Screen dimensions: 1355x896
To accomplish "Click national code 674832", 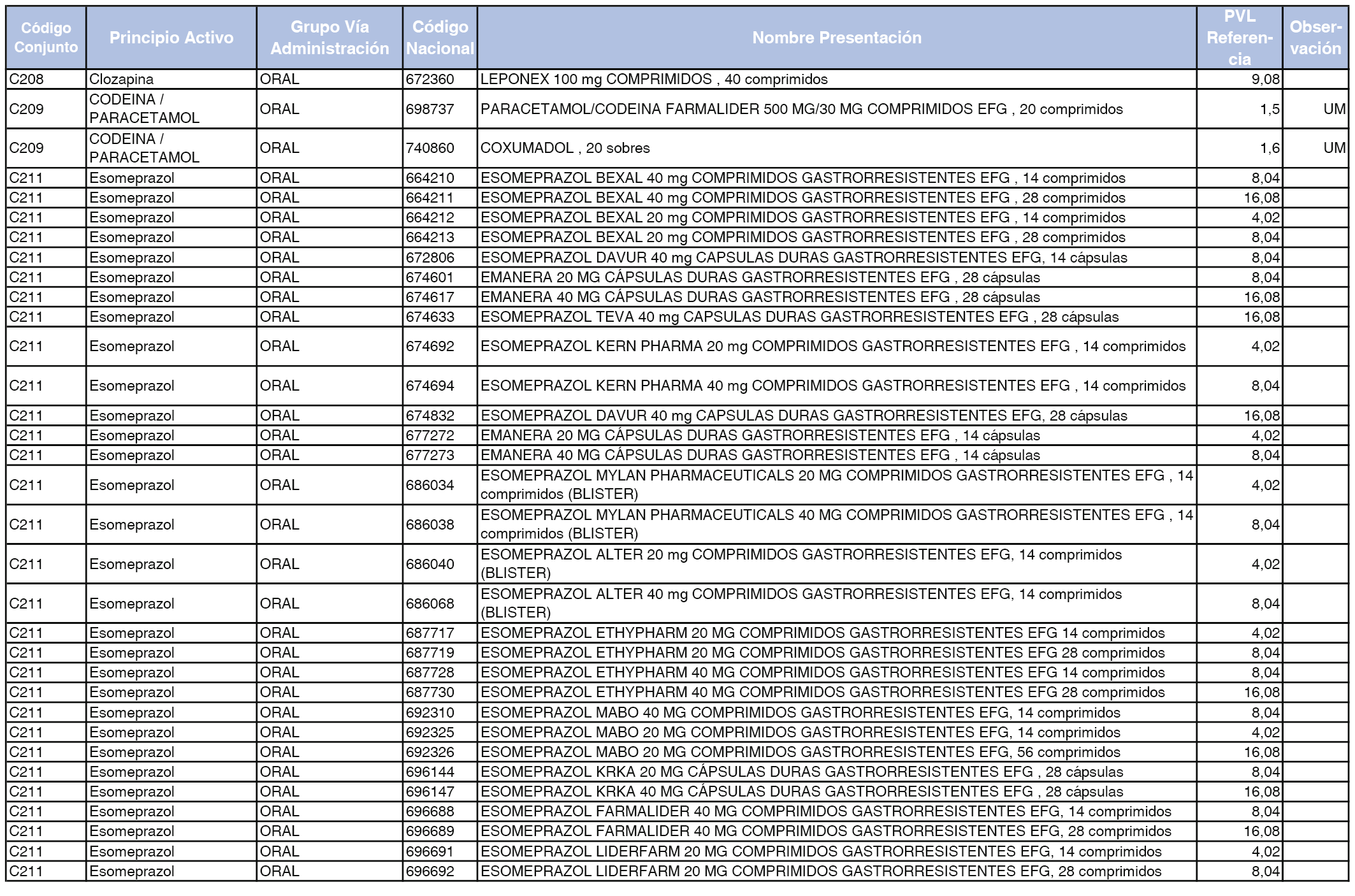I will point(440,415).
